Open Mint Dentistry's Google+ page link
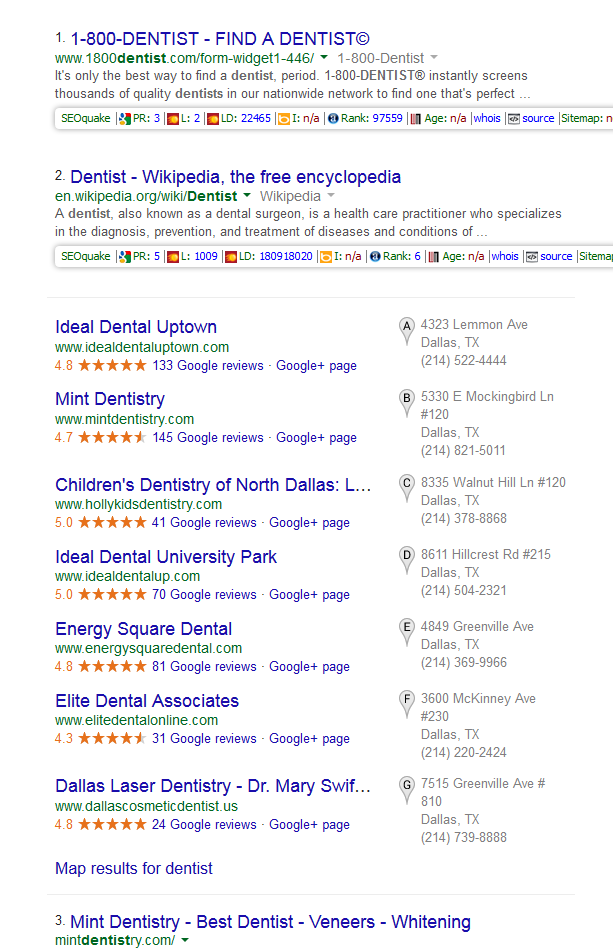613x949 pixels. [x=316, y=437]
